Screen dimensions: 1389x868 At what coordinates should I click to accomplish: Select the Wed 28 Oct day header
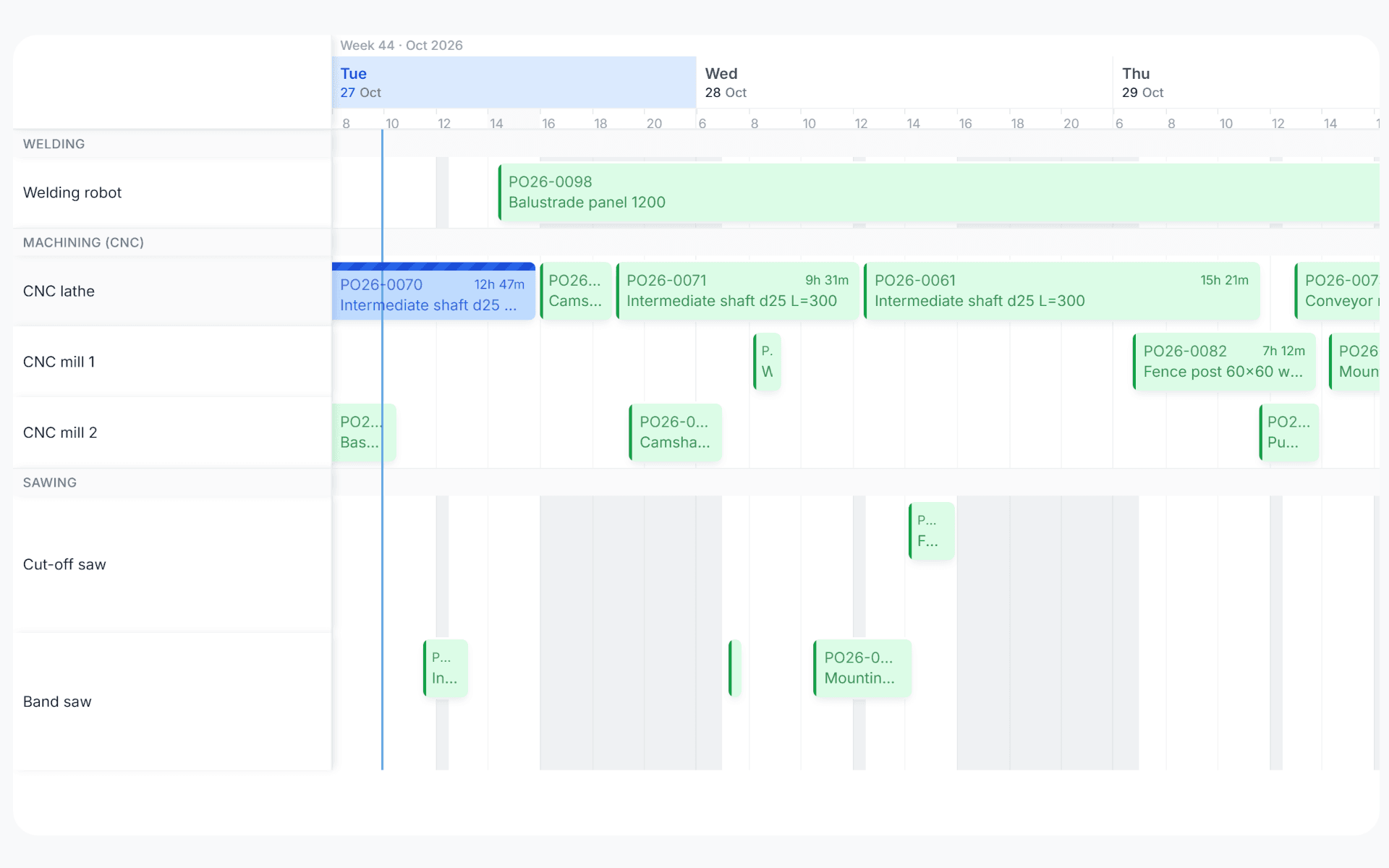click(904, 82)
